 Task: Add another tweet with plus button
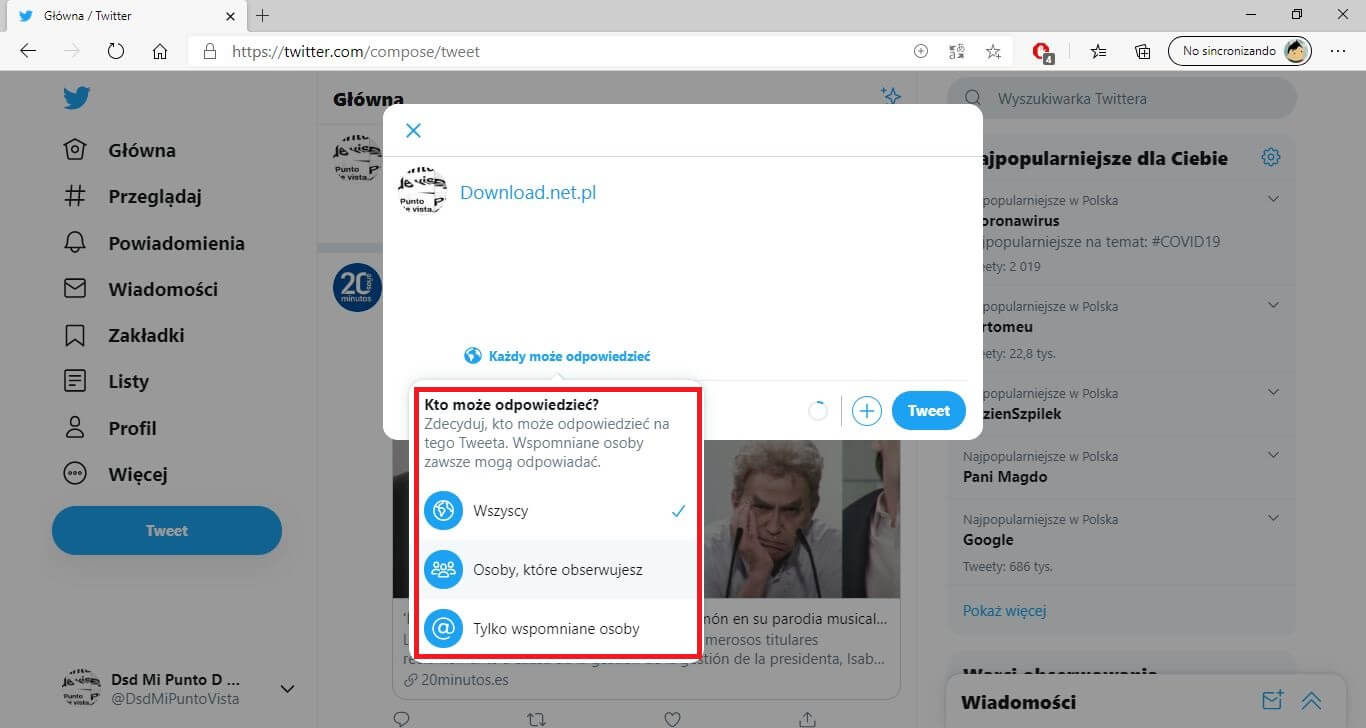click(867, 411)
